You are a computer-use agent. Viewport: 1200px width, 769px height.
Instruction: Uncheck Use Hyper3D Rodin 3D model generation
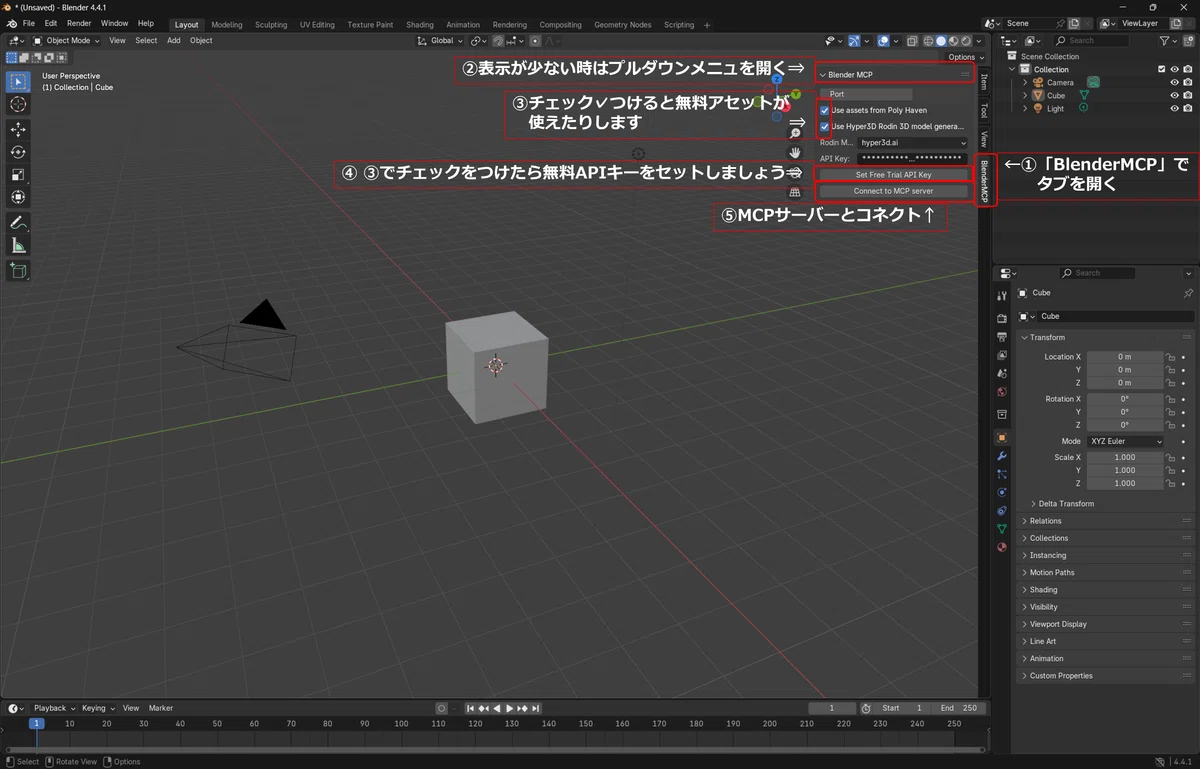(824, 127)
